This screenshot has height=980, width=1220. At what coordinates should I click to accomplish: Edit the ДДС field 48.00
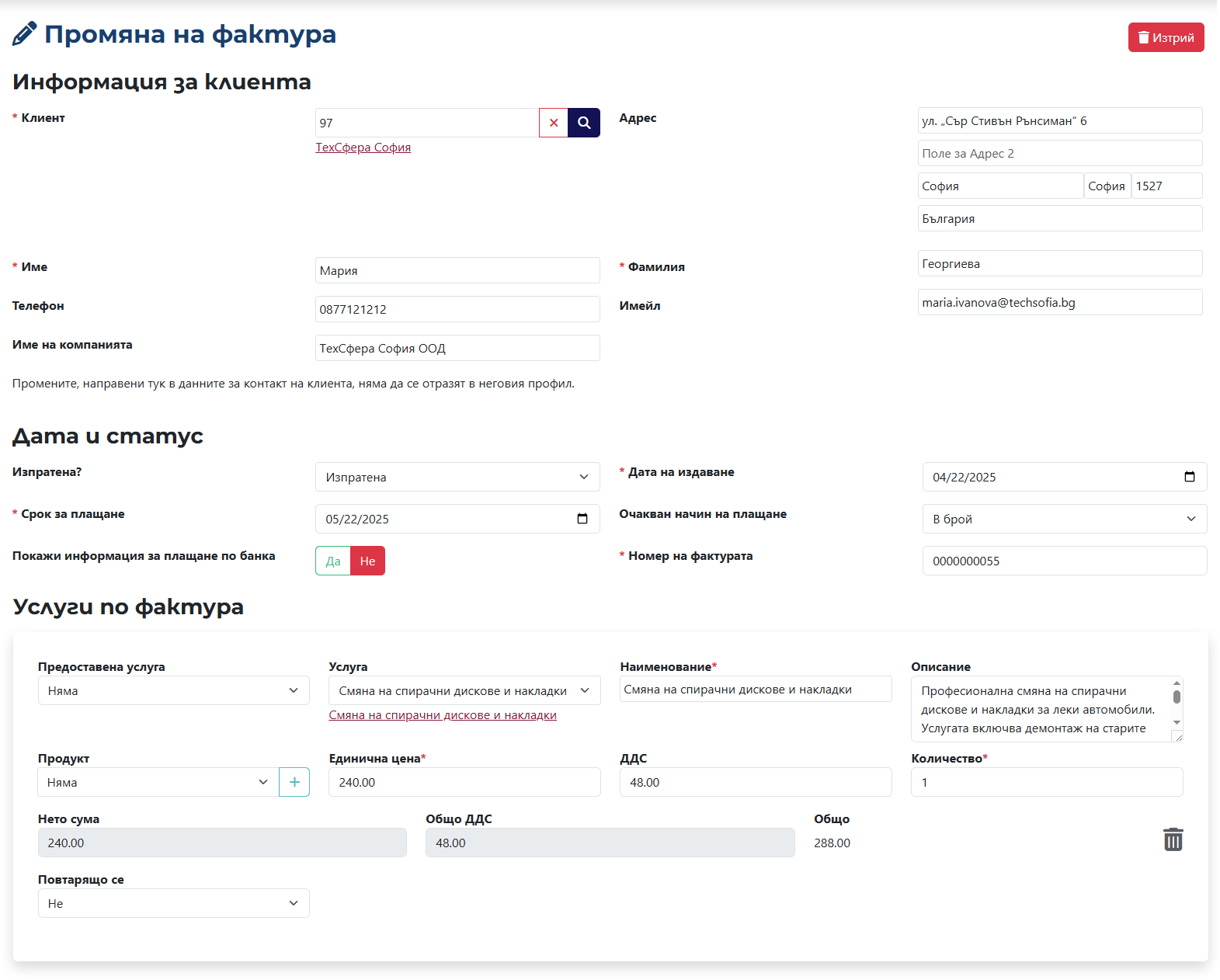pyautogui.click(x=756, y=782)
